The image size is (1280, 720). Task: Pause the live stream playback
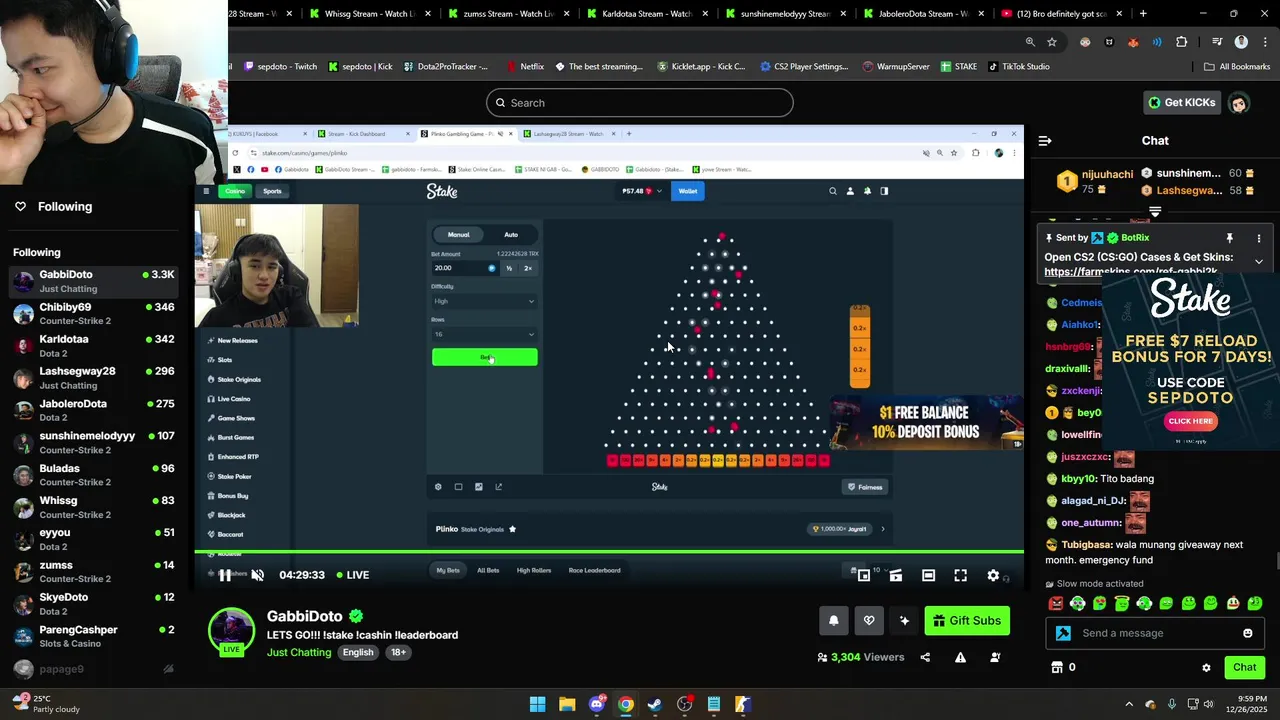click(x=225, y=575)
